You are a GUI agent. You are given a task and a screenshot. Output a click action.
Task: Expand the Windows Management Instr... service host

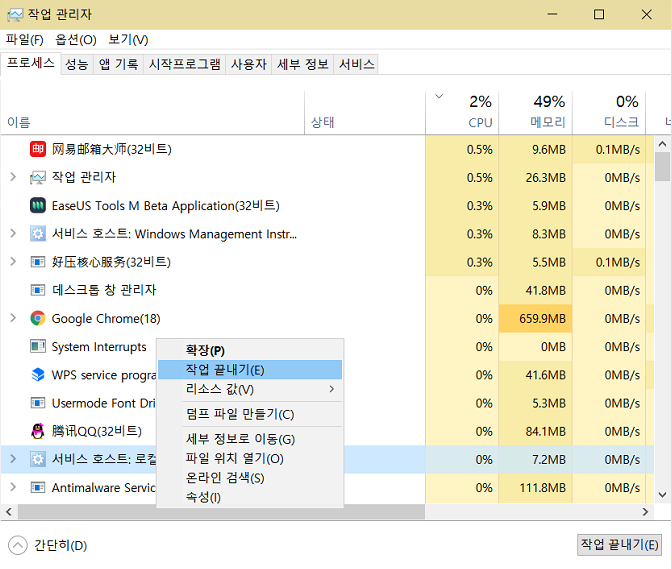pyautogui.click(x=13, y=233)
